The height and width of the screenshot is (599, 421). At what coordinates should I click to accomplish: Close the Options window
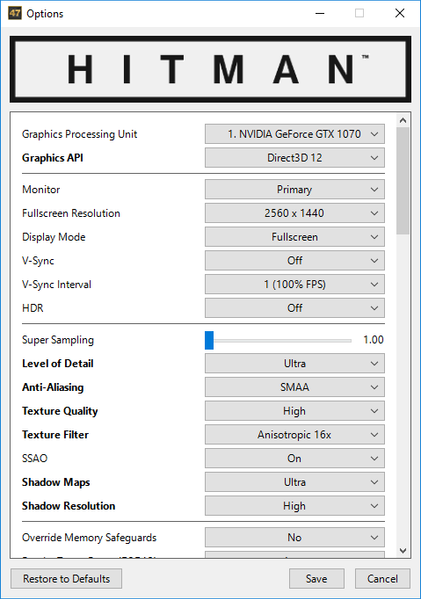click(x=400, y=13)
